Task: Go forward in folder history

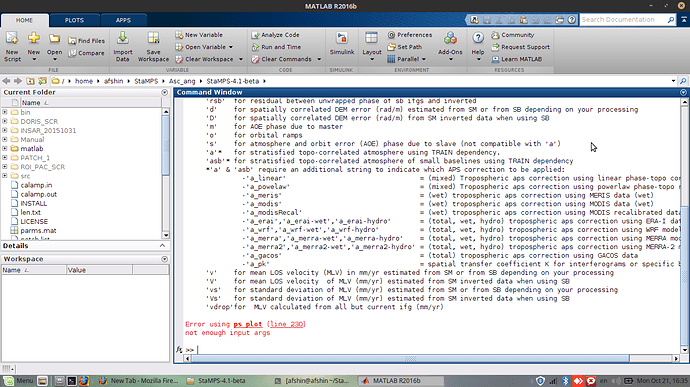Action: click(x=18, y=81)
